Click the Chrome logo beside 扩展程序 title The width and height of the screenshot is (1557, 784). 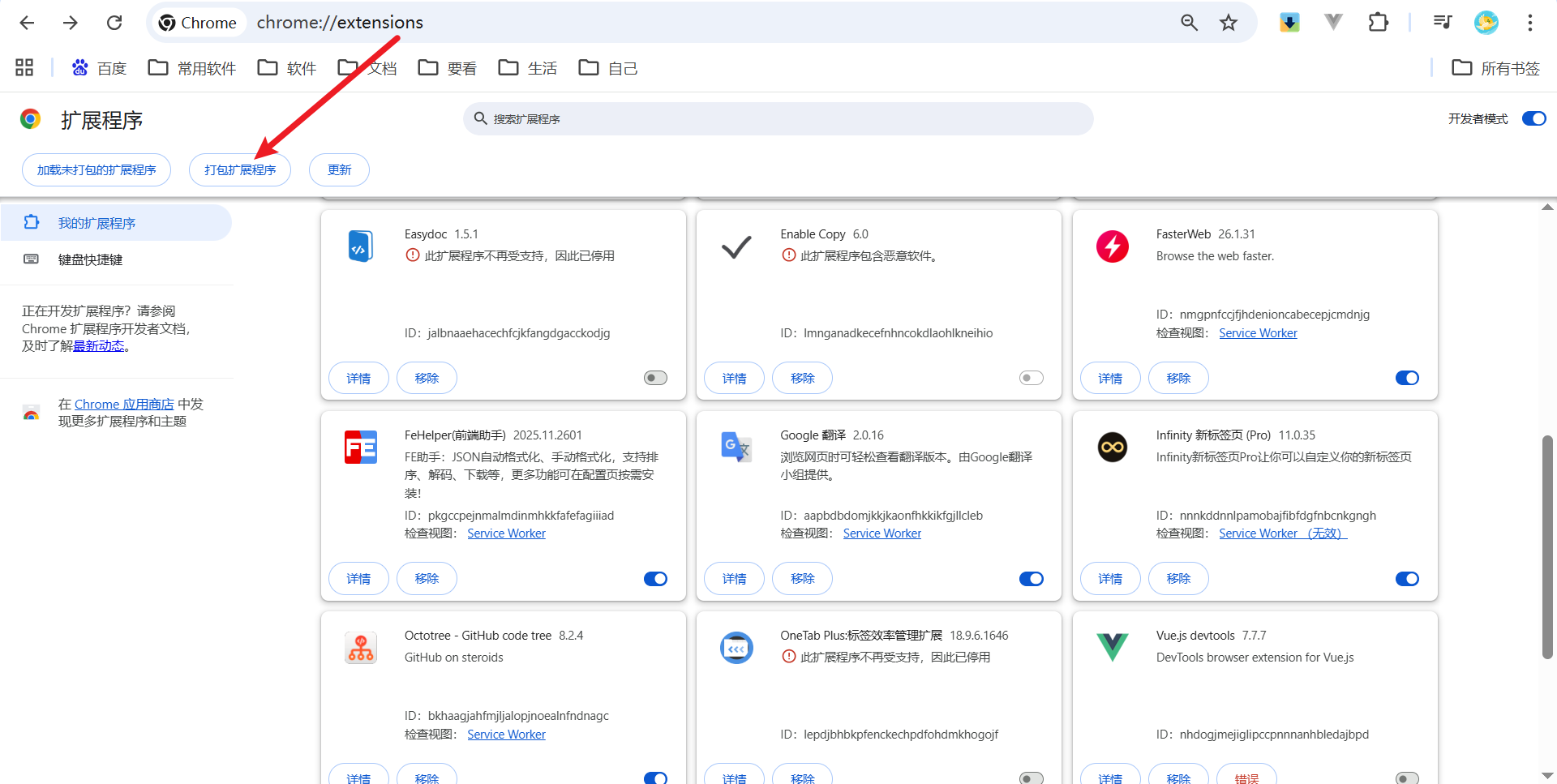click(x=31, y=119)
